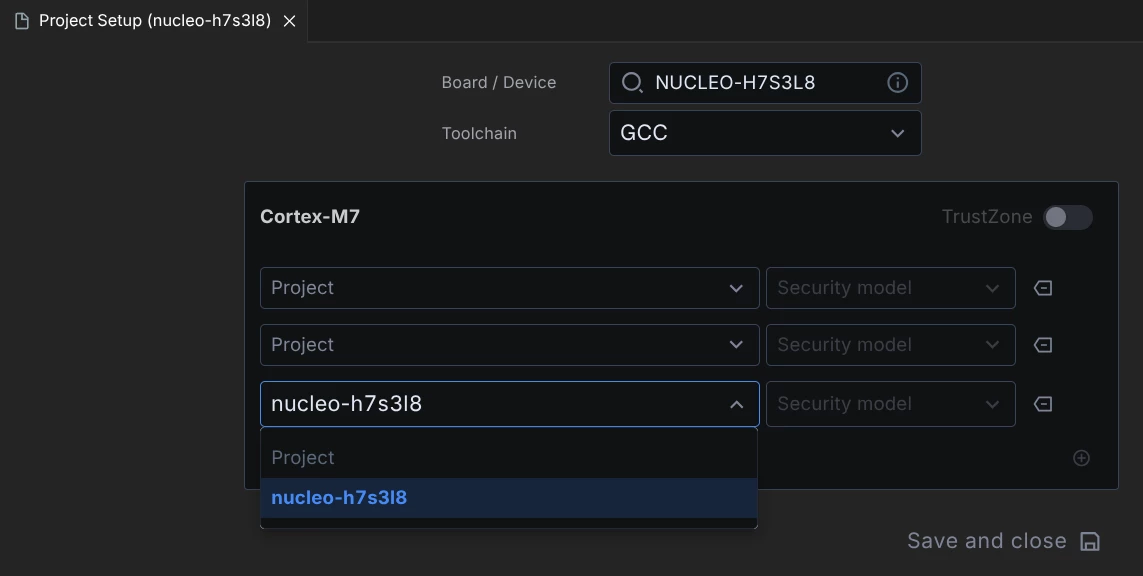The width and height of the screenshot is (1143, 576).
Task: Open the GCC Toolchain dropdown
Action: pos(765,133)
